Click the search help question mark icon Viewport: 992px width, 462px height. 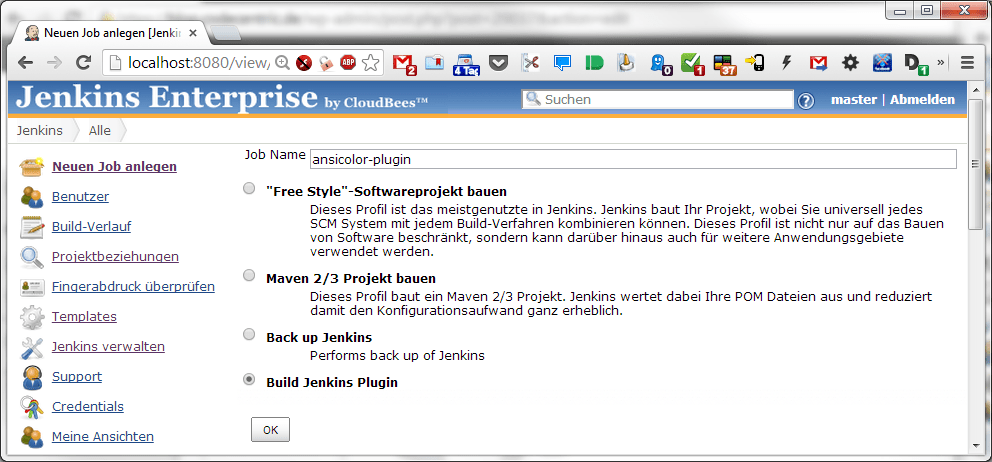pyautogui.click(x=806, y=100)
